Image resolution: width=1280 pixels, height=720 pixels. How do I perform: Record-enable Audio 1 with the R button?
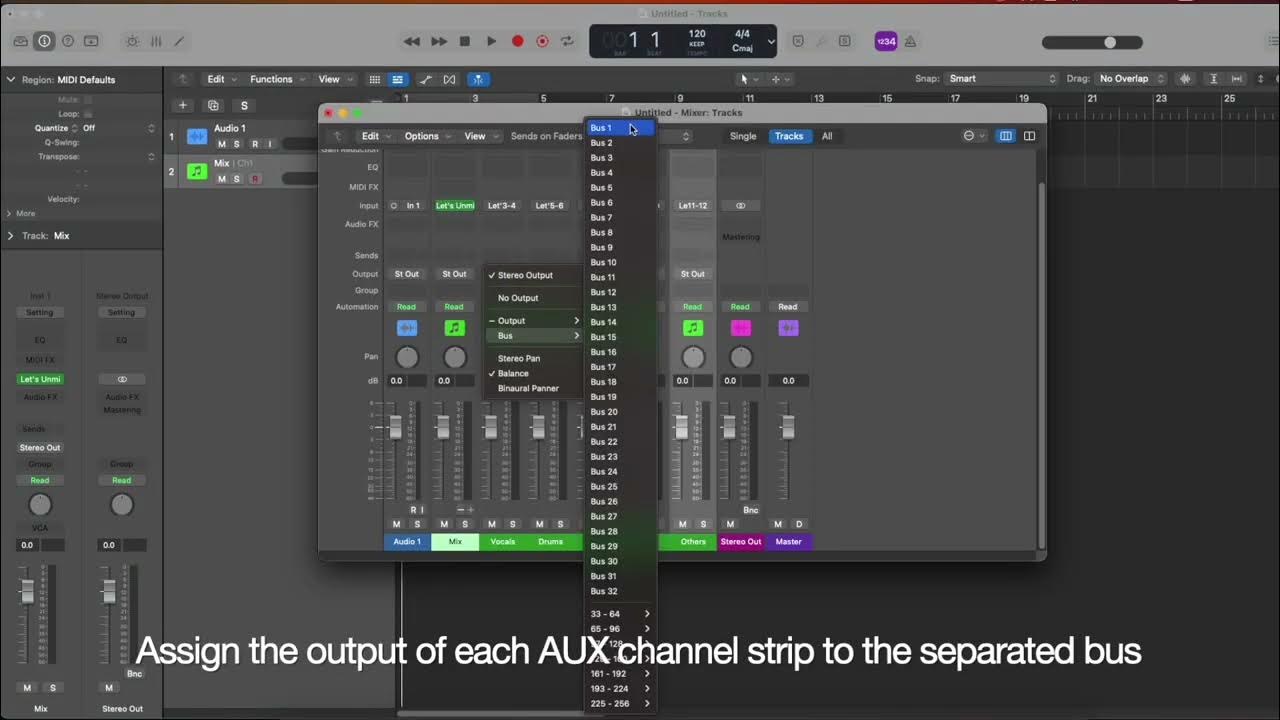coord(254,145)
